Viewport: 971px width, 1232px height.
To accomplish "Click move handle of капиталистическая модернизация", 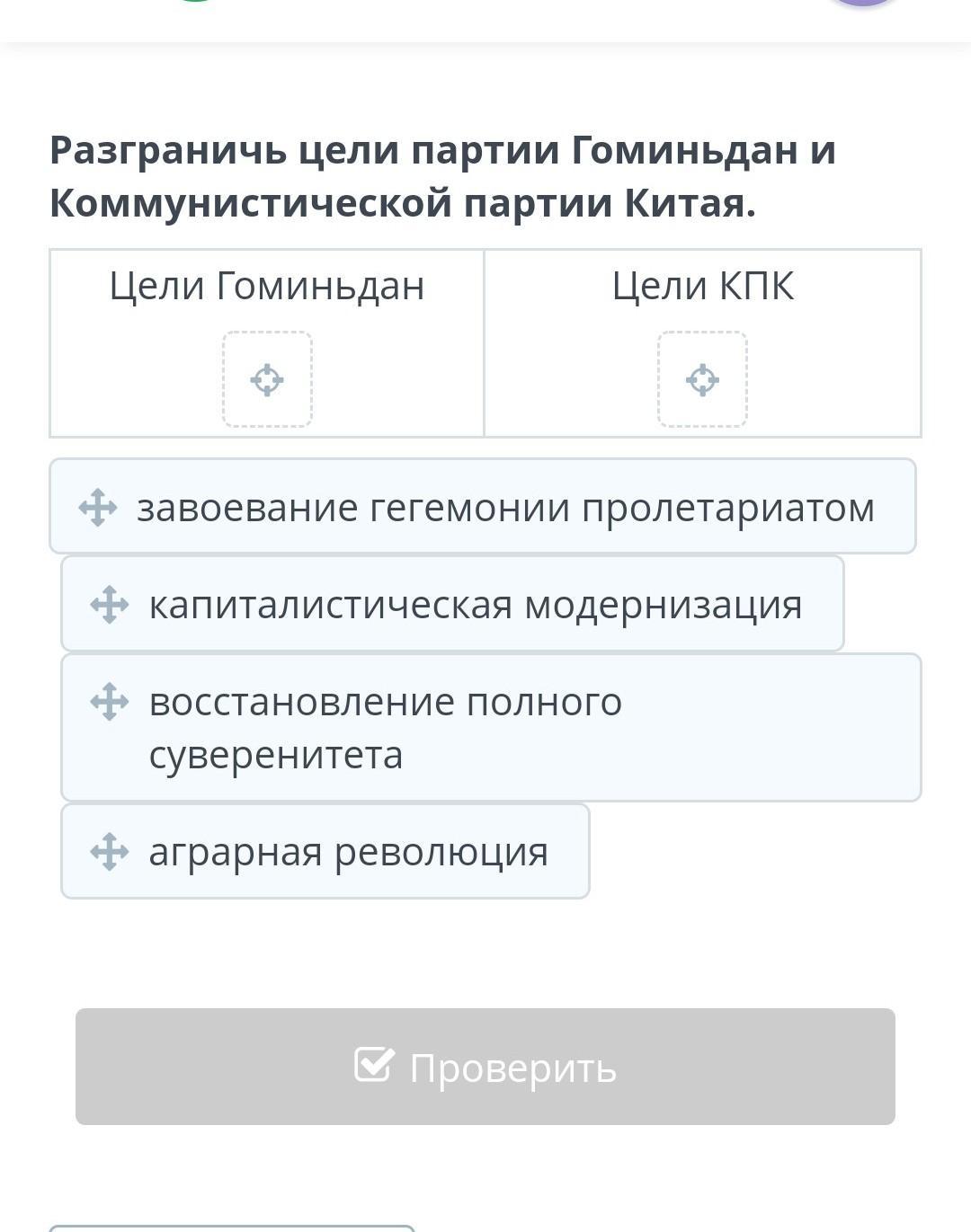I will pyautogui.click(x=110, y=605).
